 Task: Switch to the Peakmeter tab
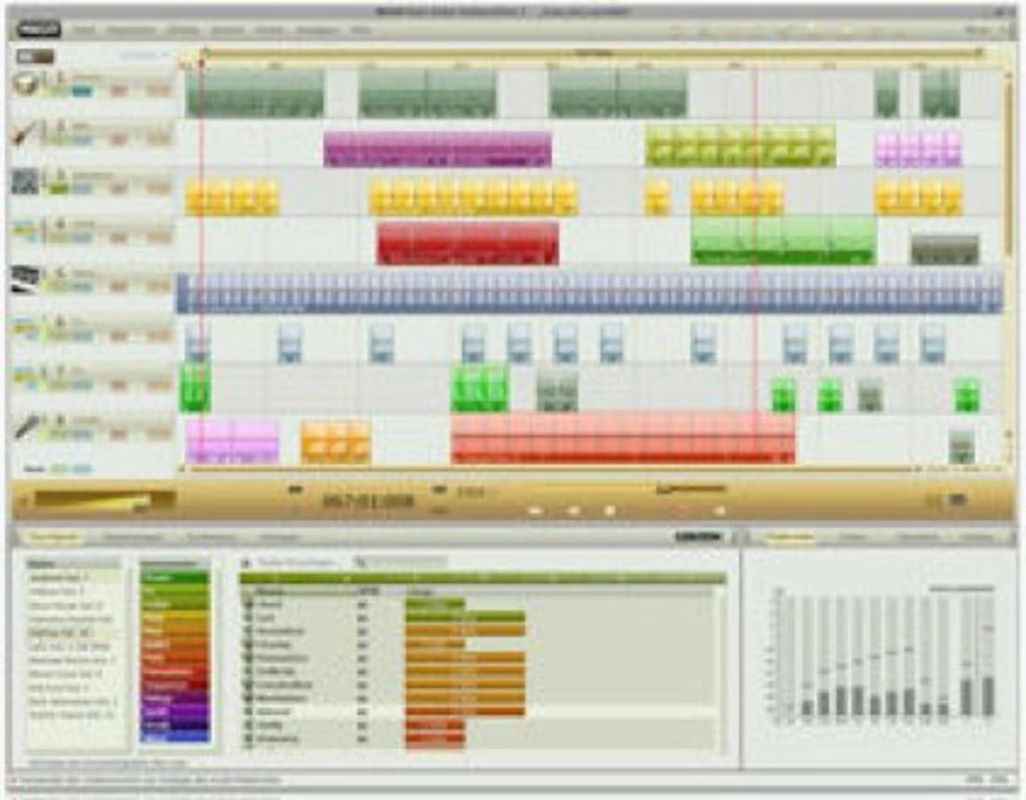790,538
